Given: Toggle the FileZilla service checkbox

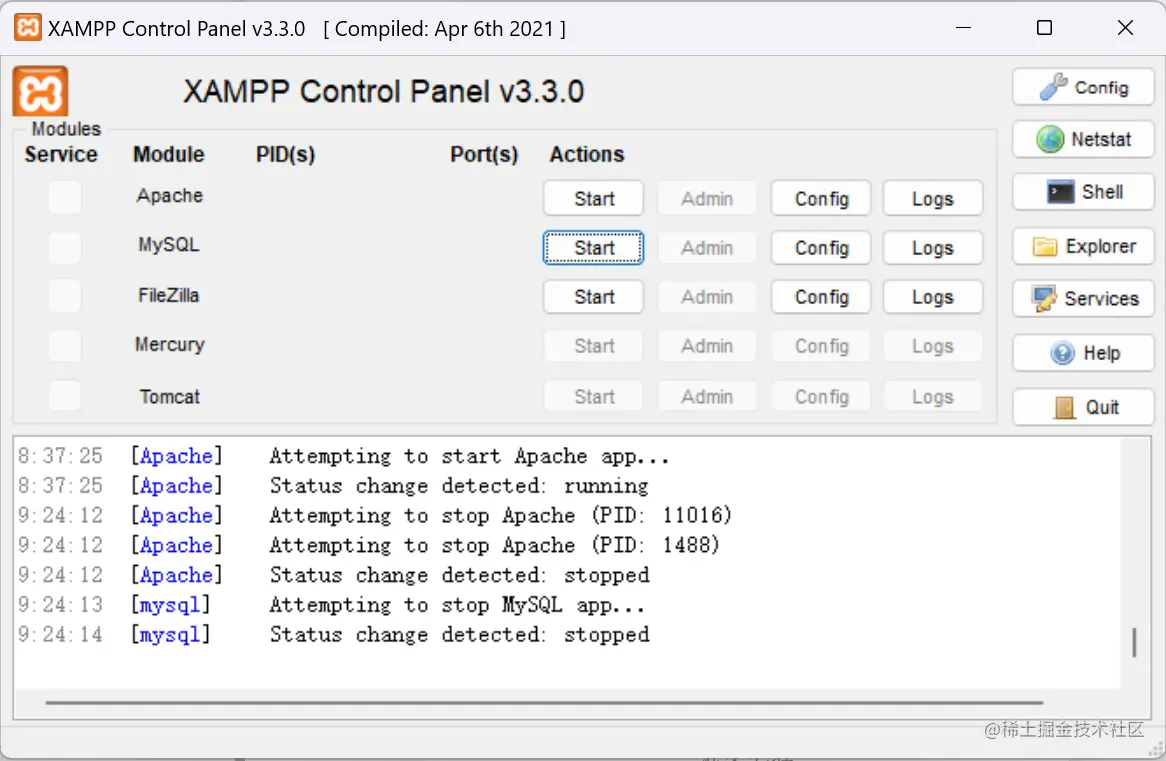Looking at the screenshot, I should click(x=65, y=296).
